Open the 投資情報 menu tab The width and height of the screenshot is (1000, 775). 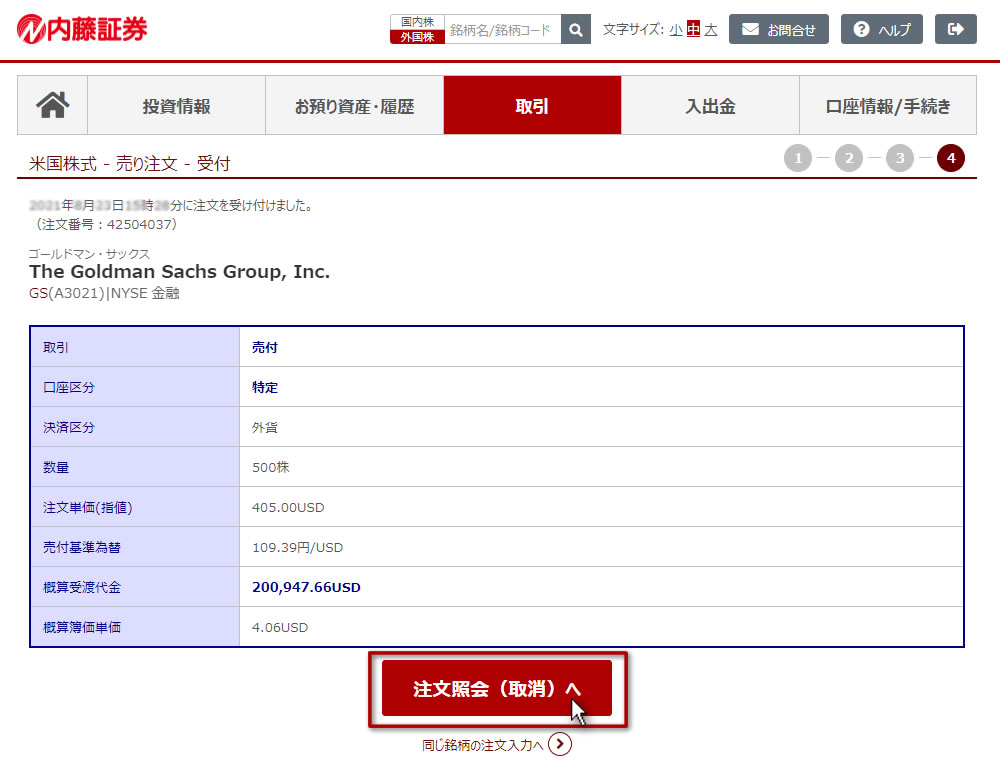point(176,105)
